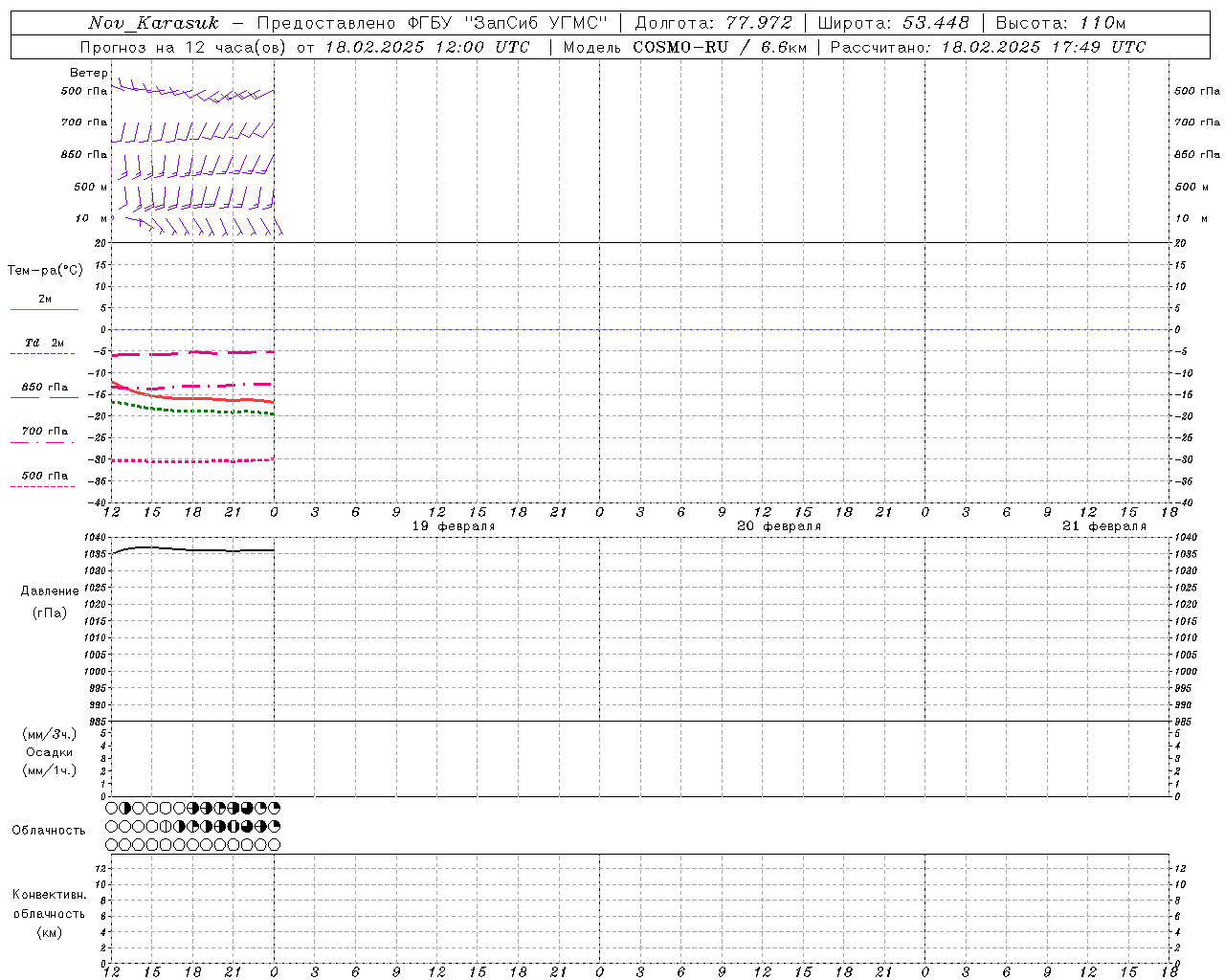Click the Тем-ра(°C) axis title

click(x=45, y=271)
